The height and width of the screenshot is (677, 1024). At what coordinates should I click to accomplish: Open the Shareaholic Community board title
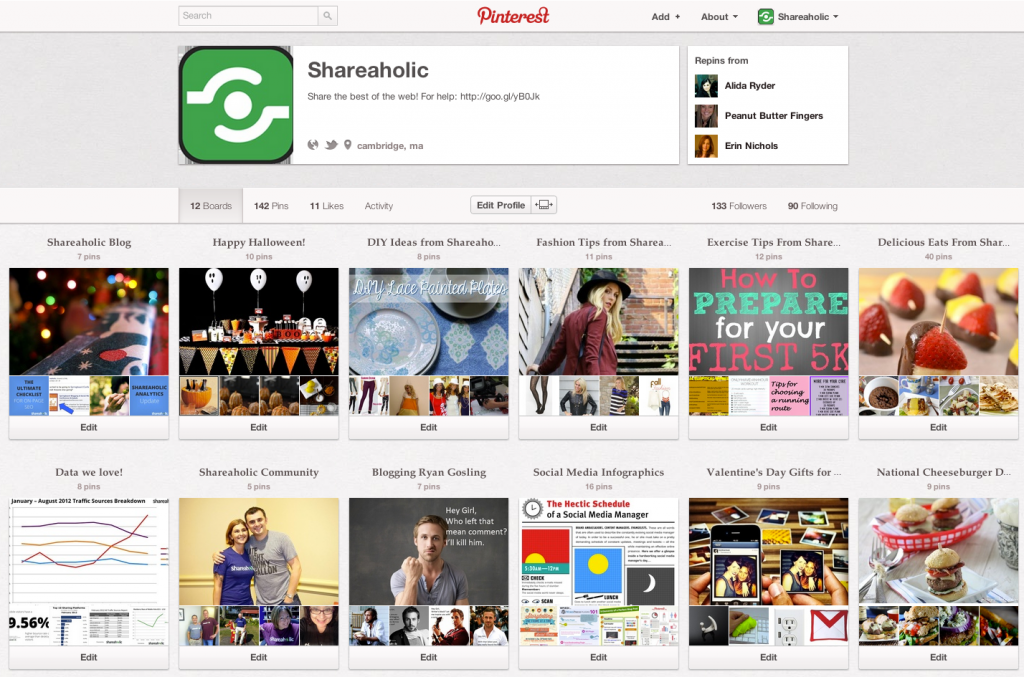[259, 472]
